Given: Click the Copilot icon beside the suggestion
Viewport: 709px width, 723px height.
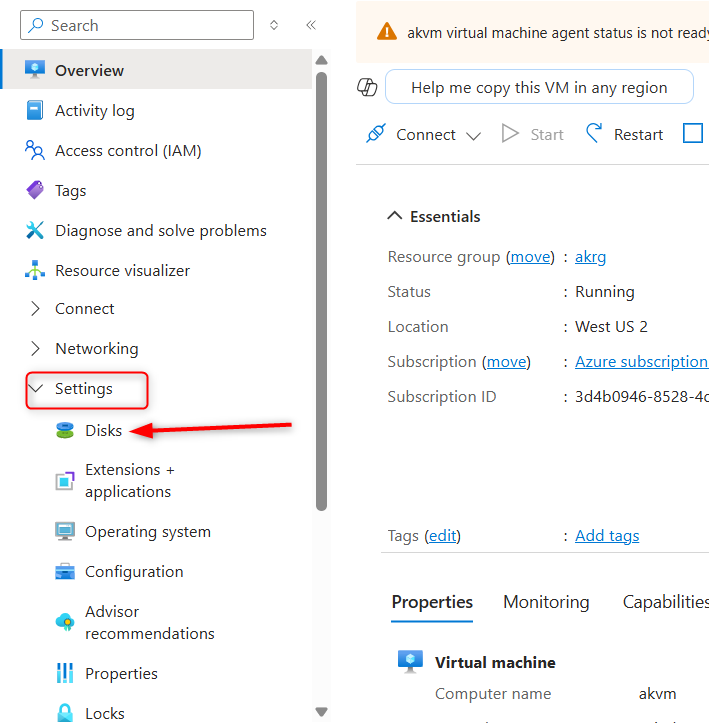Looking at the screenshot, I should point(368,88).
